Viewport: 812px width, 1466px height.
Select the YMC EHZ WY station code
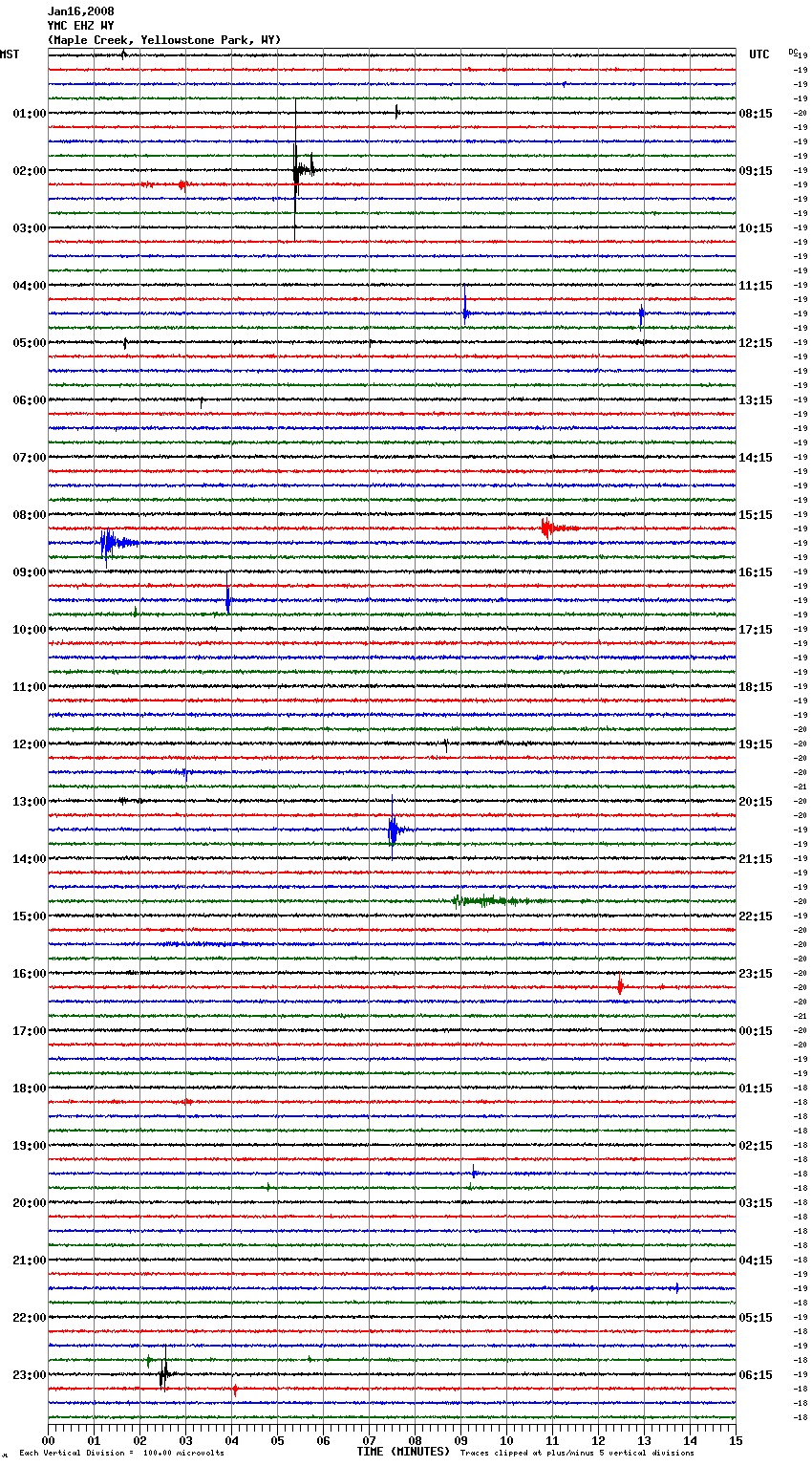click(80, 26)
